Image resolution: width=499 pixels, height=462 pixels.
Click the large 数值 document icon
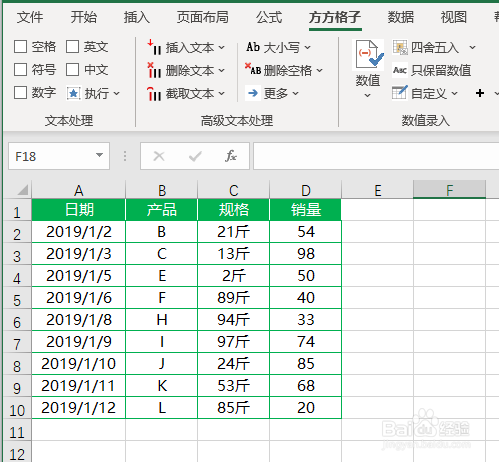point(368,55)
